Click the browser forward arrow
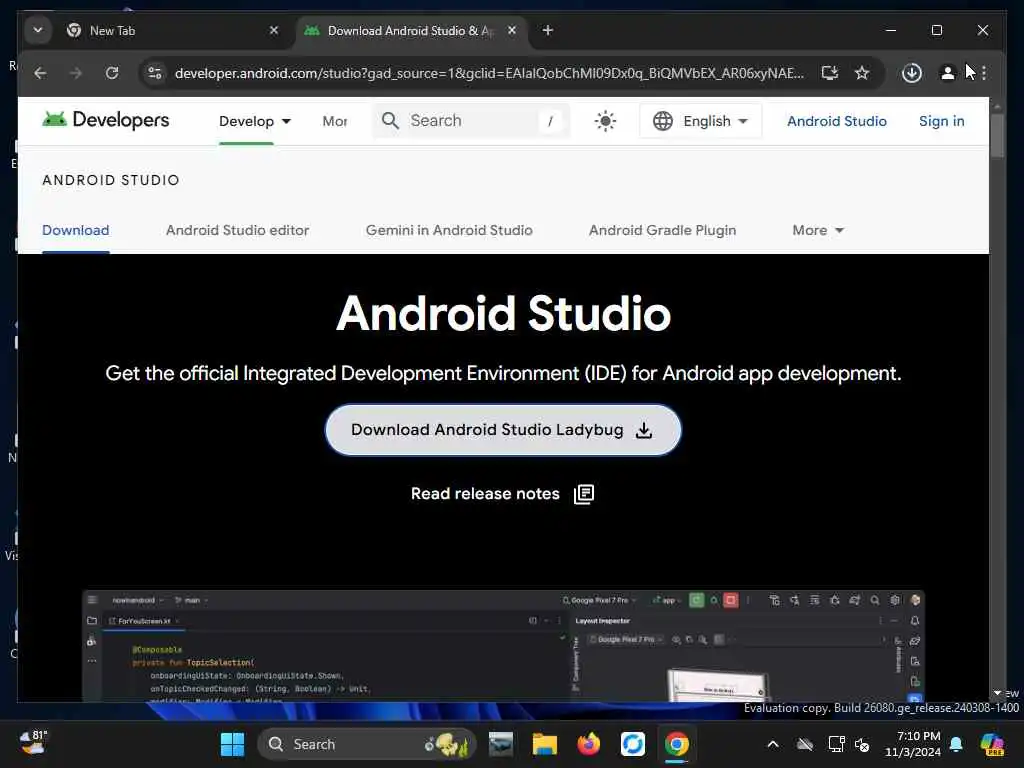The height and width of the screenshot is (768, 1024). pyautogui.click(x=76, y=72)
